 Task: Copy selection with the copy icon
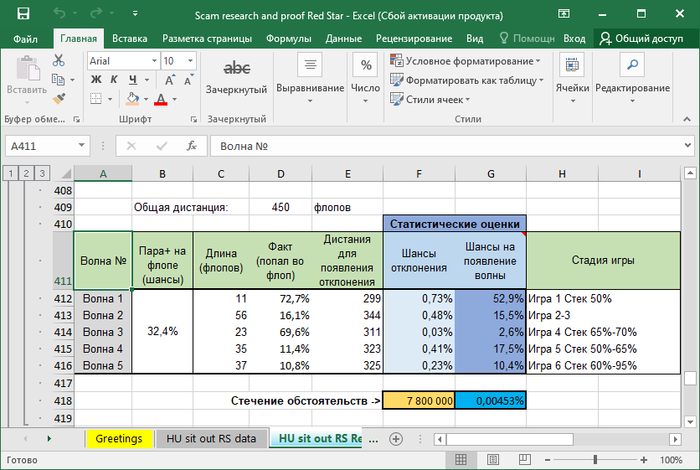pos(58,79)
